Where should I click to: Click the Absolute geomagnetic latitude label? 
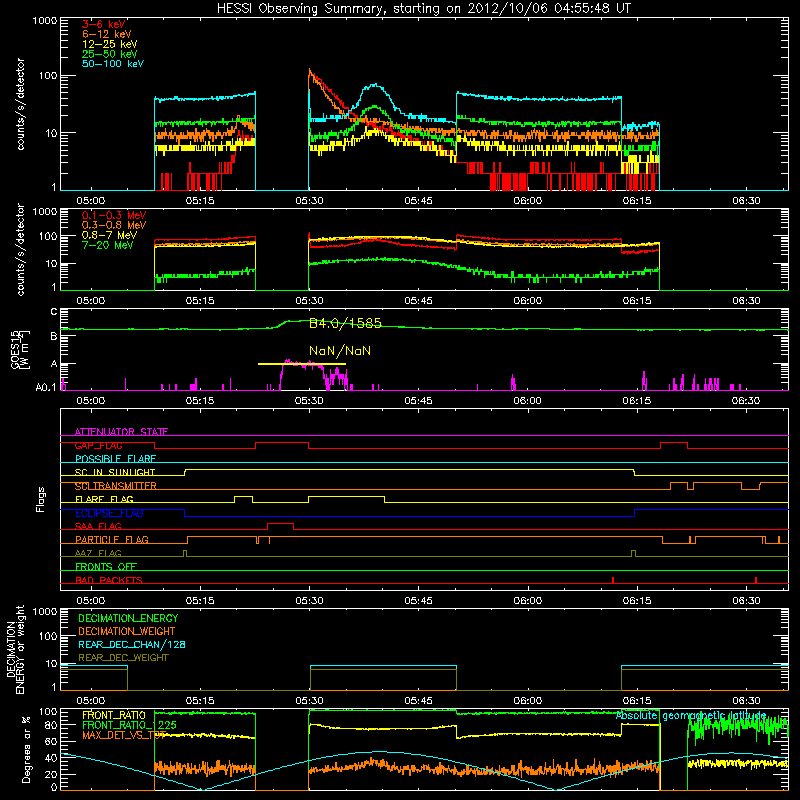tap(691, 716)
